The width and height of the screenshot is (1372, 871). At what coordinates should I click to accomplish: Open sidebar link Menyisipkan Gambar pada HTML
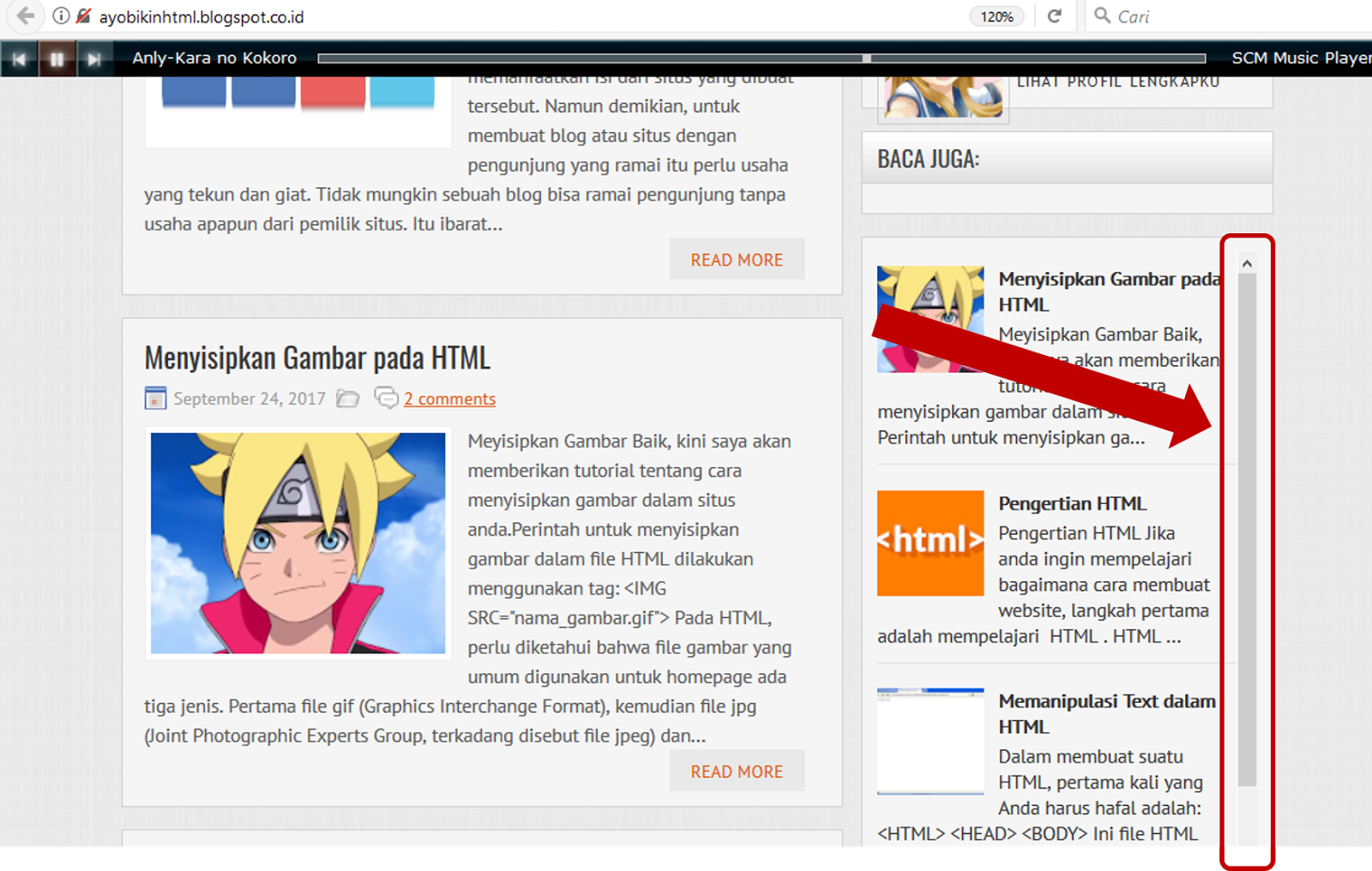click(1109, 291)
